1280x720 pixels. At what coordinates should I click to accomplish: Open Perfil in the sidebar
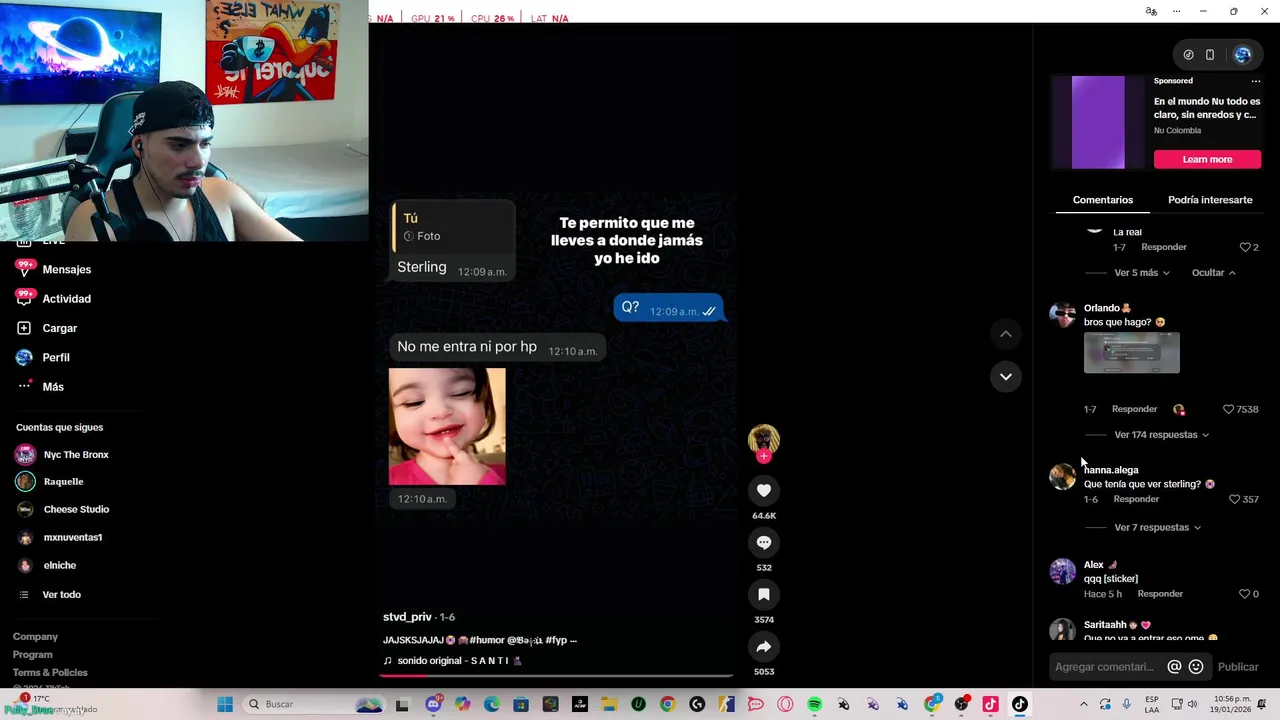tap(43, 357)
